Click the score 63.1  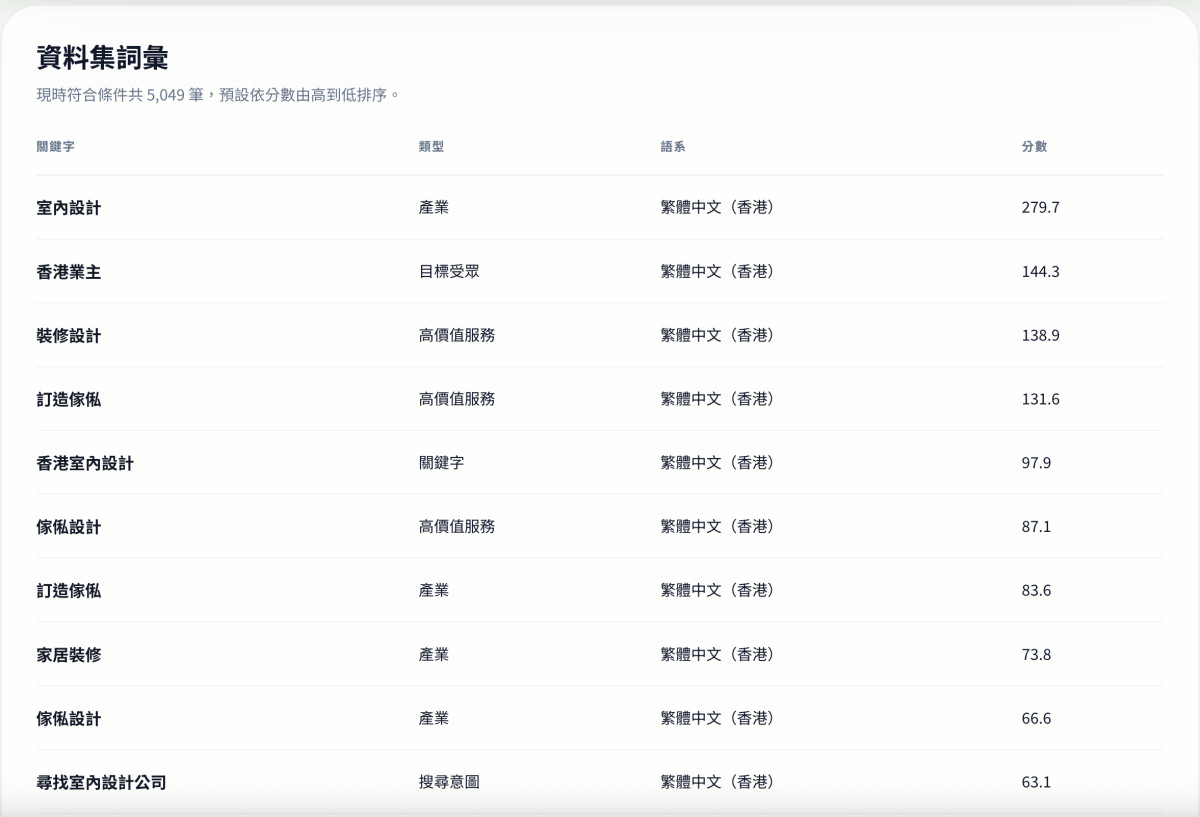1036,782
